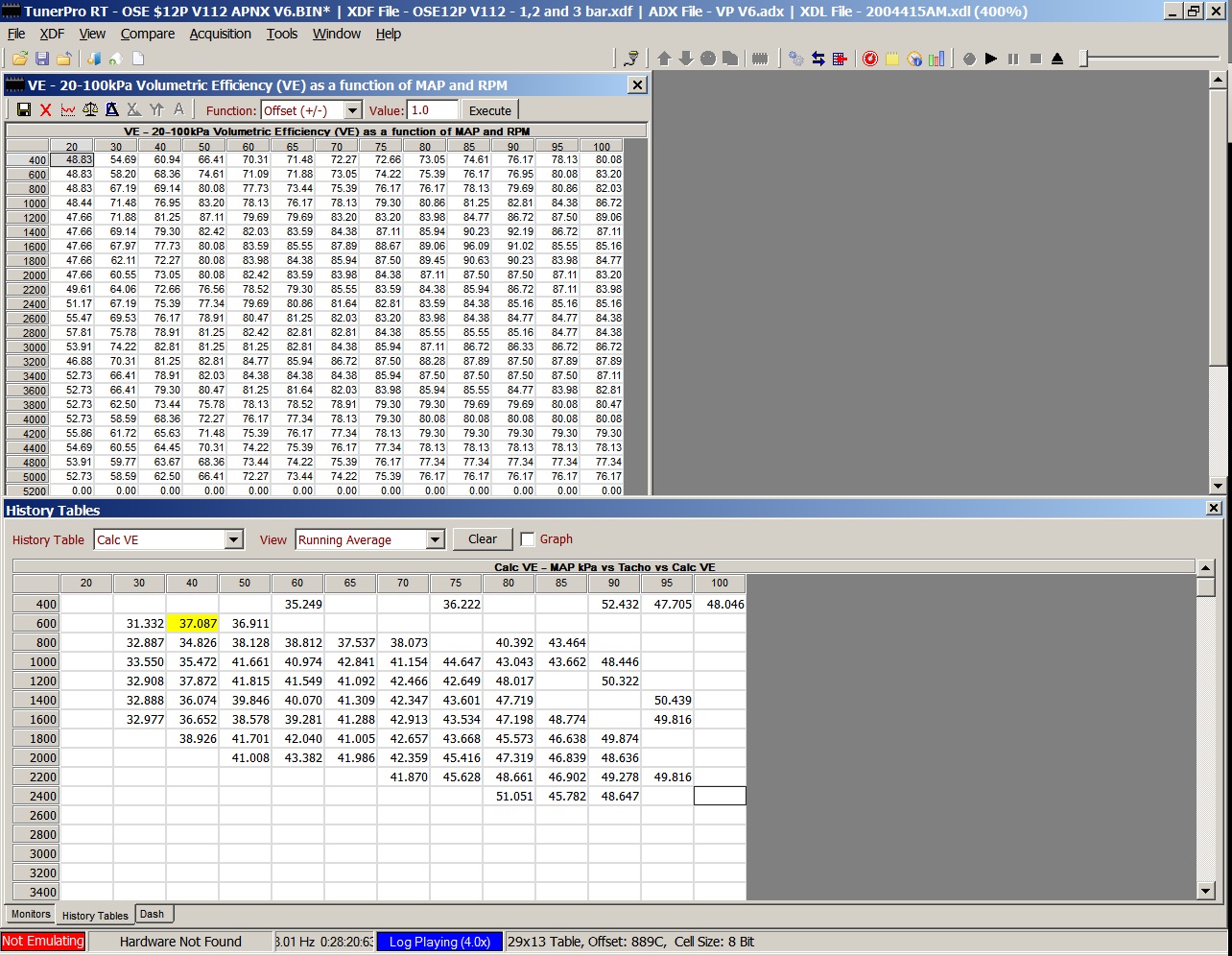Click the grey gears acquisition settings icon
The height and width of the screenshot is (956, 1232).
tap(796, 59)
